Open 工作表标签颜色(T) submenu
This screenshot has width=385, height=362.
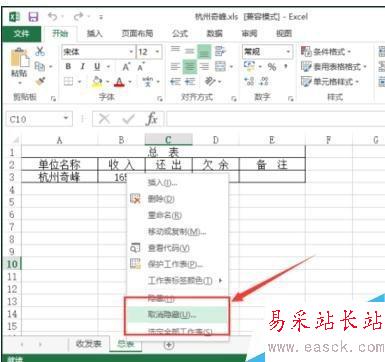178,281
